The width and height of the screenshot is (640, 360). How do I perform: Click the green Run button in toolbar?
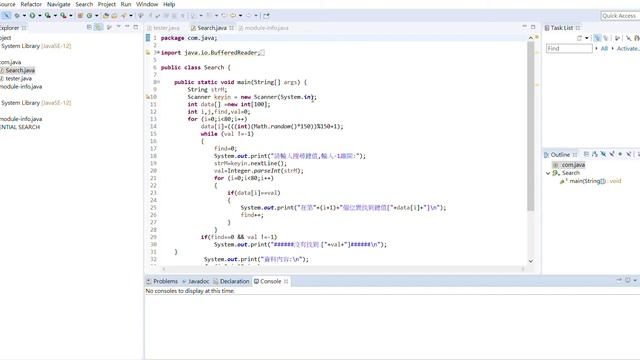(32, 16)
